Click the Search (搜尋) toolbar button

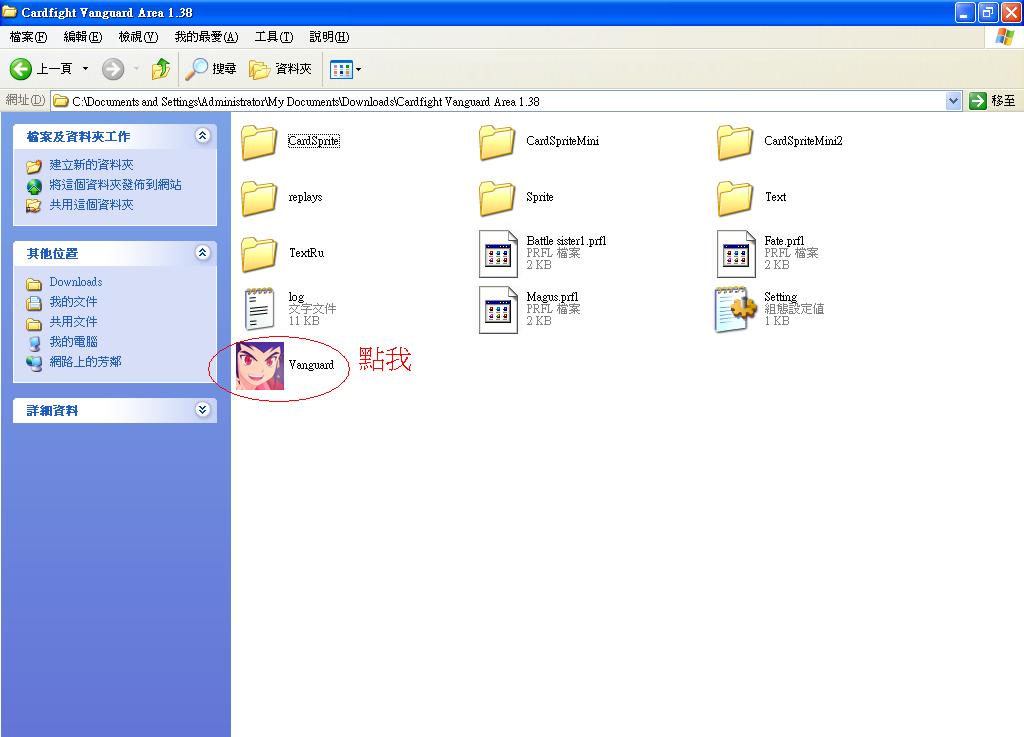[x=212, y=69]
